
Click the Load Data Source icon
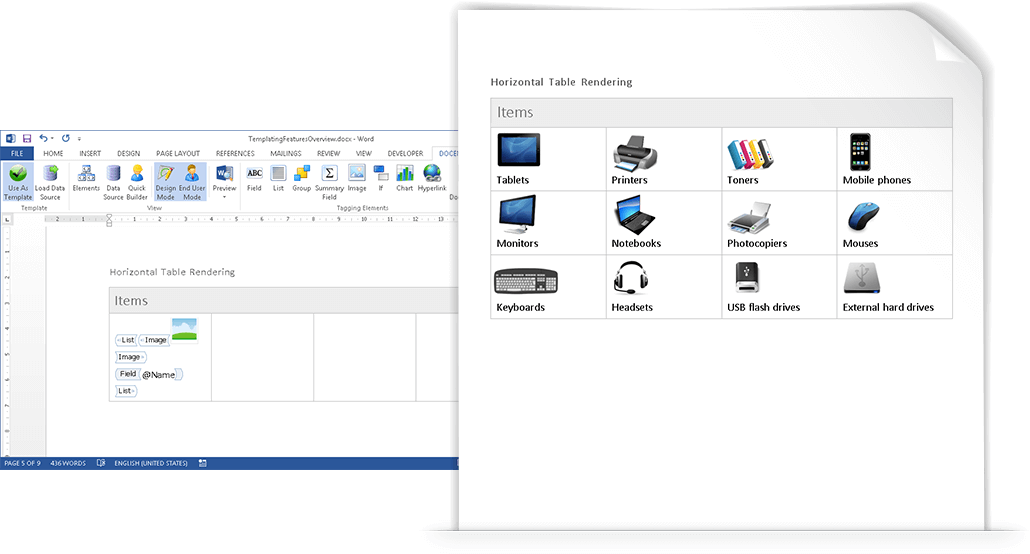pyautogui.click(x=50, y=182)
